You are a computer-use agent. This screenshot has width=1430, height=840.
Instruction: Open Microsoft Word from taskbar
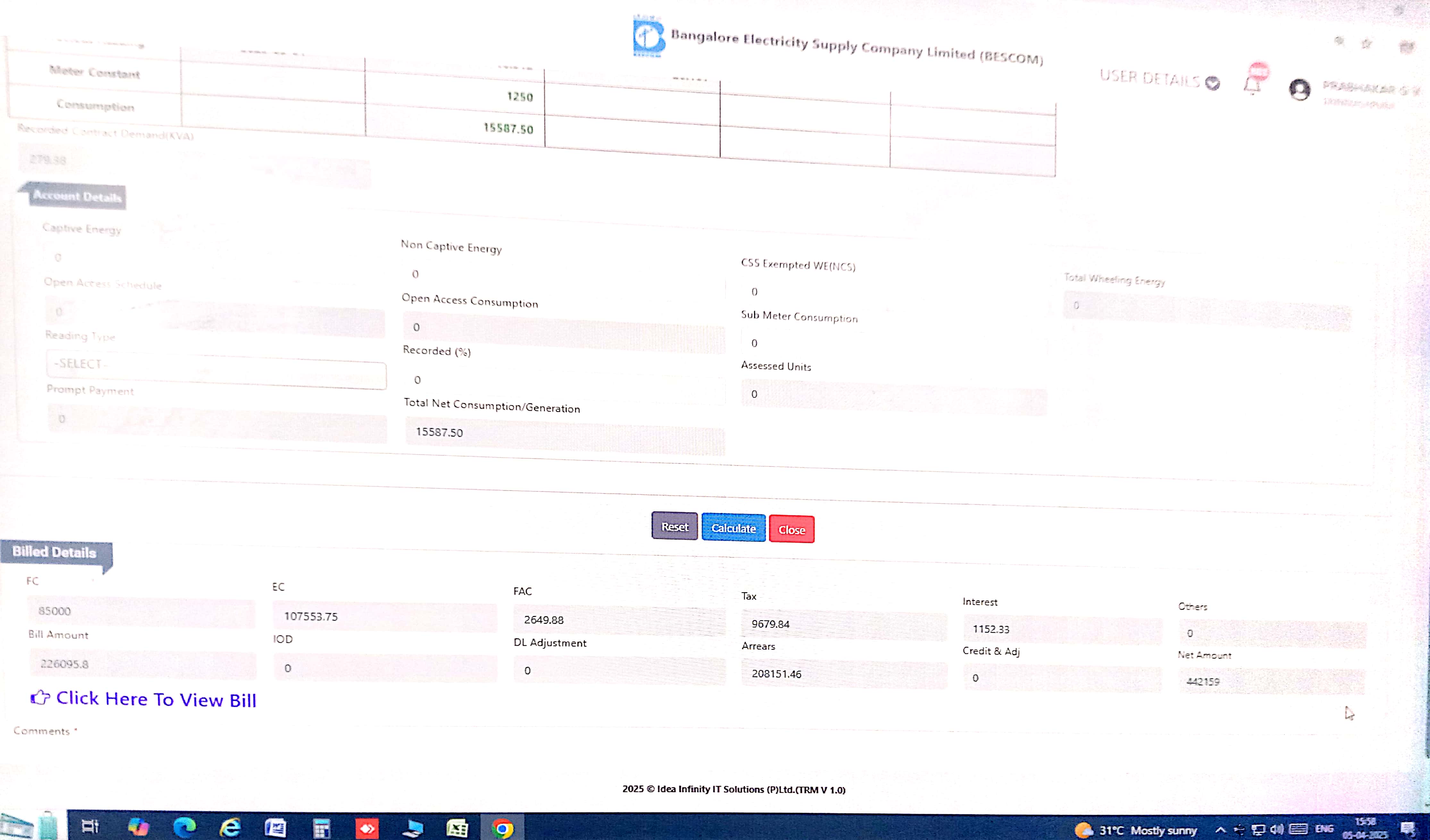(275, 828)
